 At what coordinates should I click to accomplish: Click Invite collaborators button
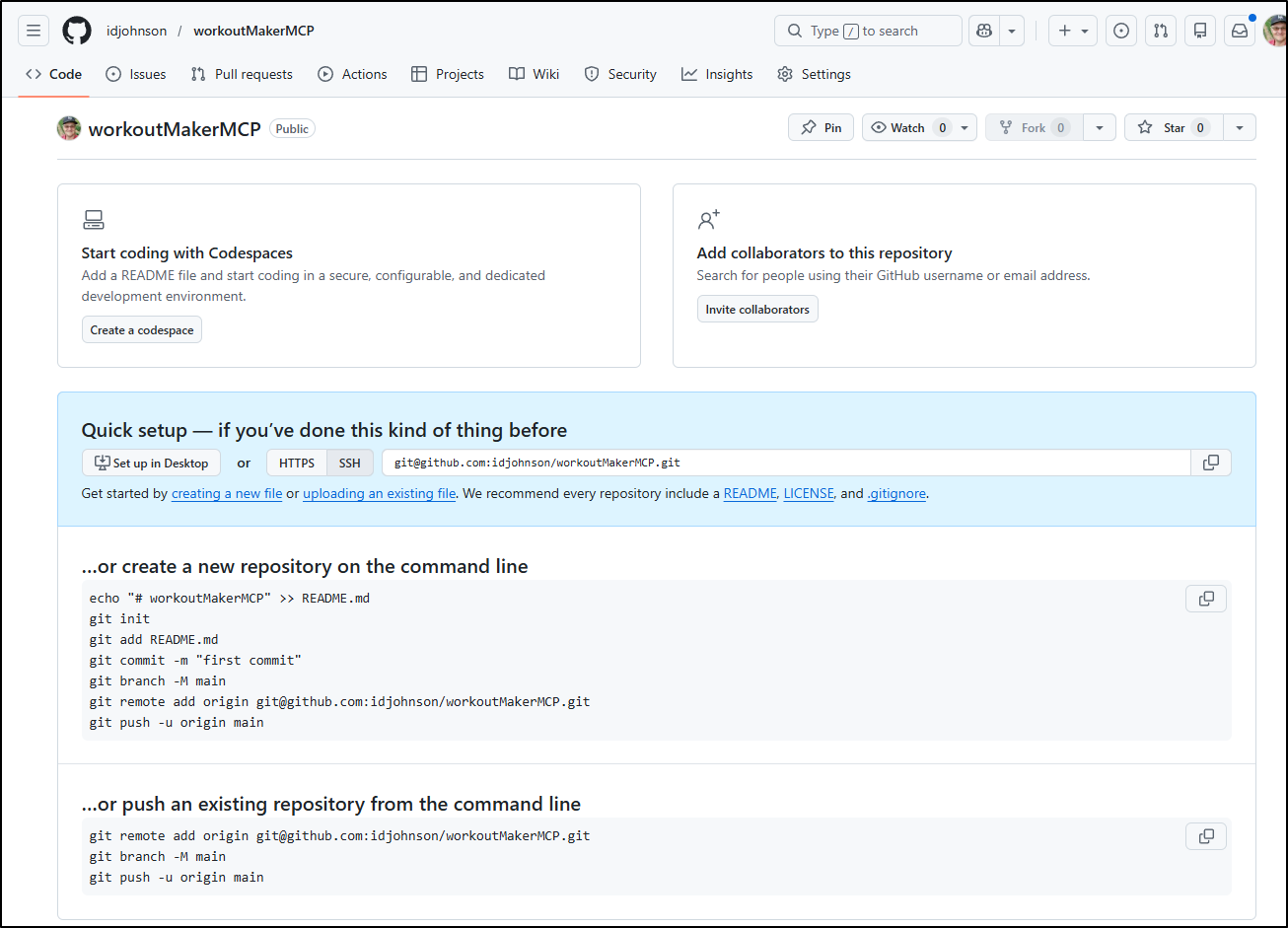[757, 310]
